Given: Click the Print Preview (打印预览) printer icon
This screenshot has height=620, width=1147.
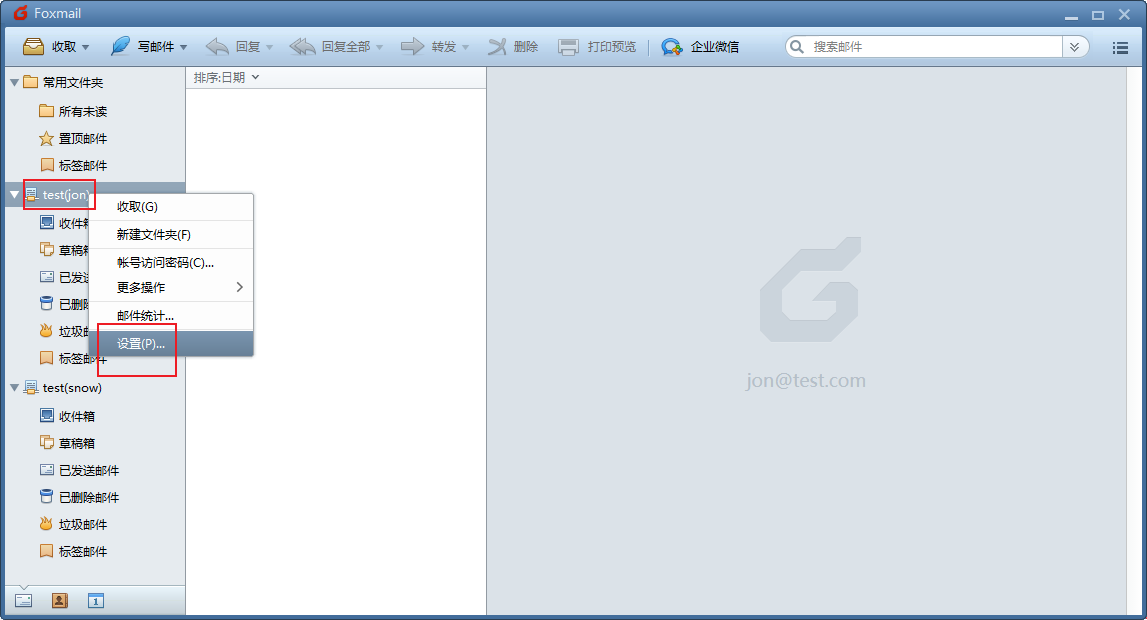Looking at the screenshot, I should pyautogui.click(x=568, y=47).
